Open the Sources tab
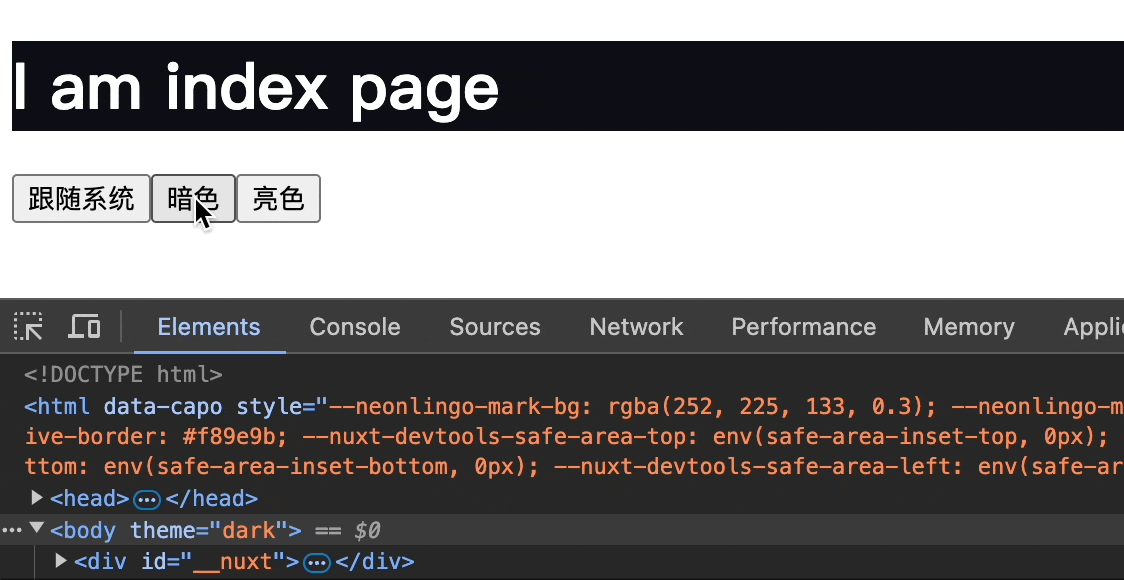 point(495,327)
